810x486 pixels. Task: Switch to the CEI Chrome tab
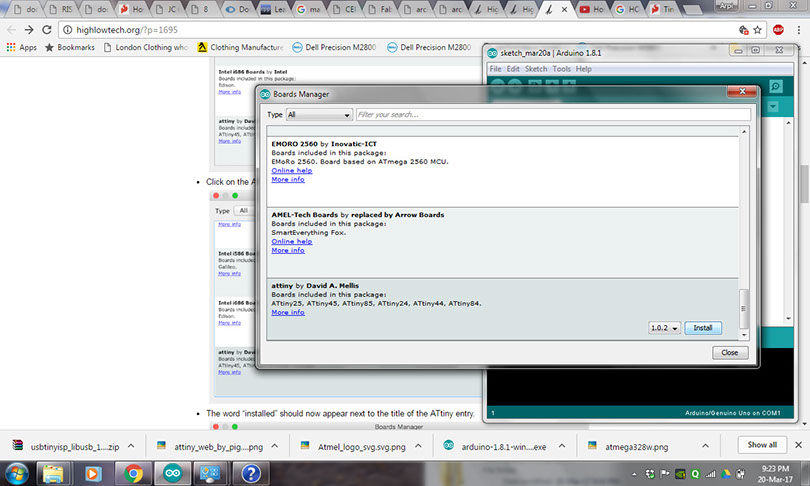345,9
